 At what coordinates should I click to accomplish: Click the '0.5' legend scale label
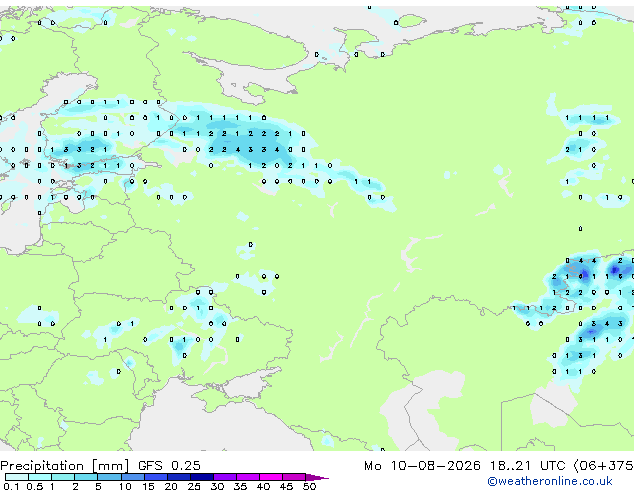[35, 486]
